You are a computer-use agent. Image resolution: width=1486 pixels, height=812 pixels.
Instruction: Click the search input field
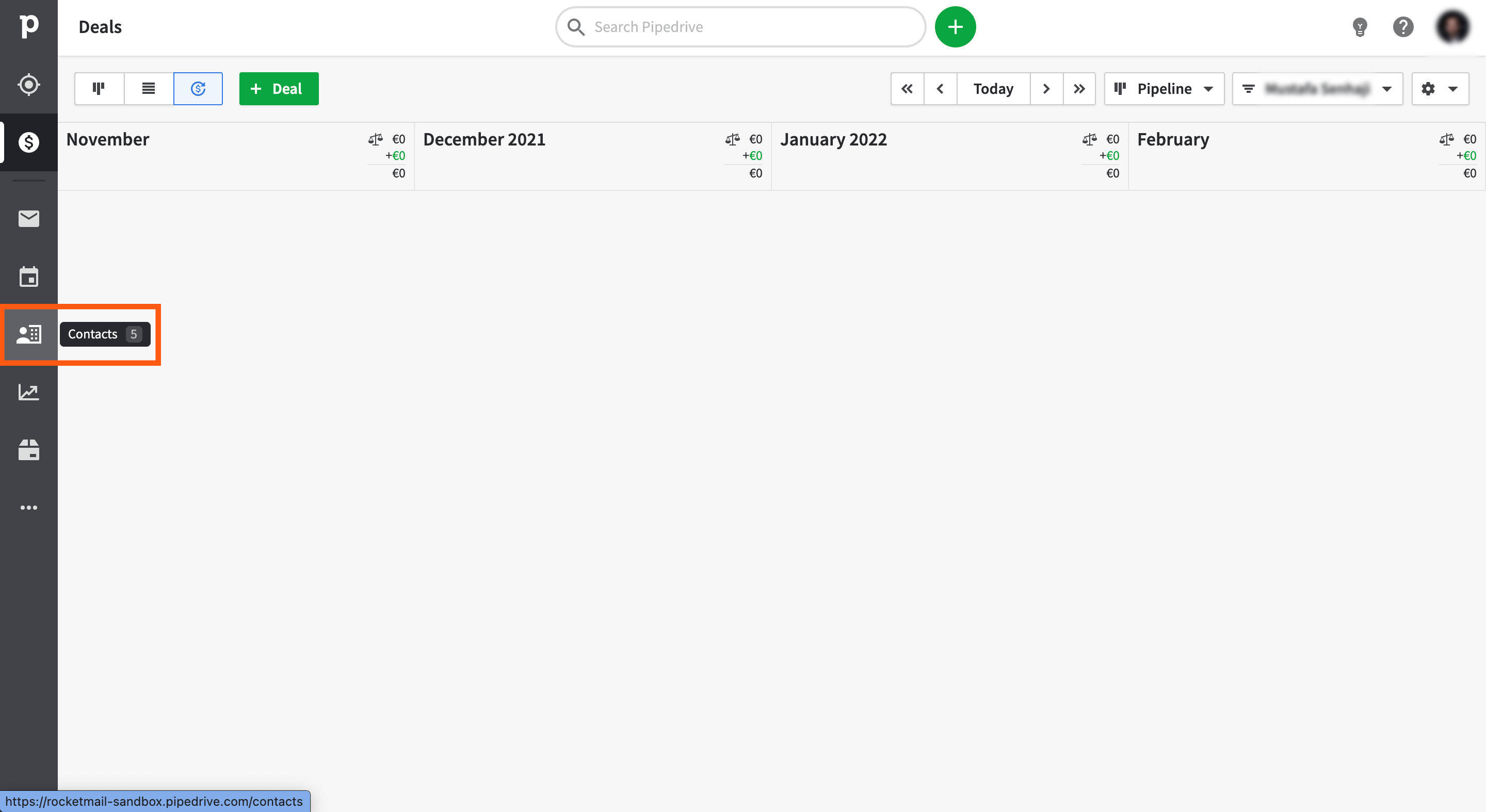(740, 27)
